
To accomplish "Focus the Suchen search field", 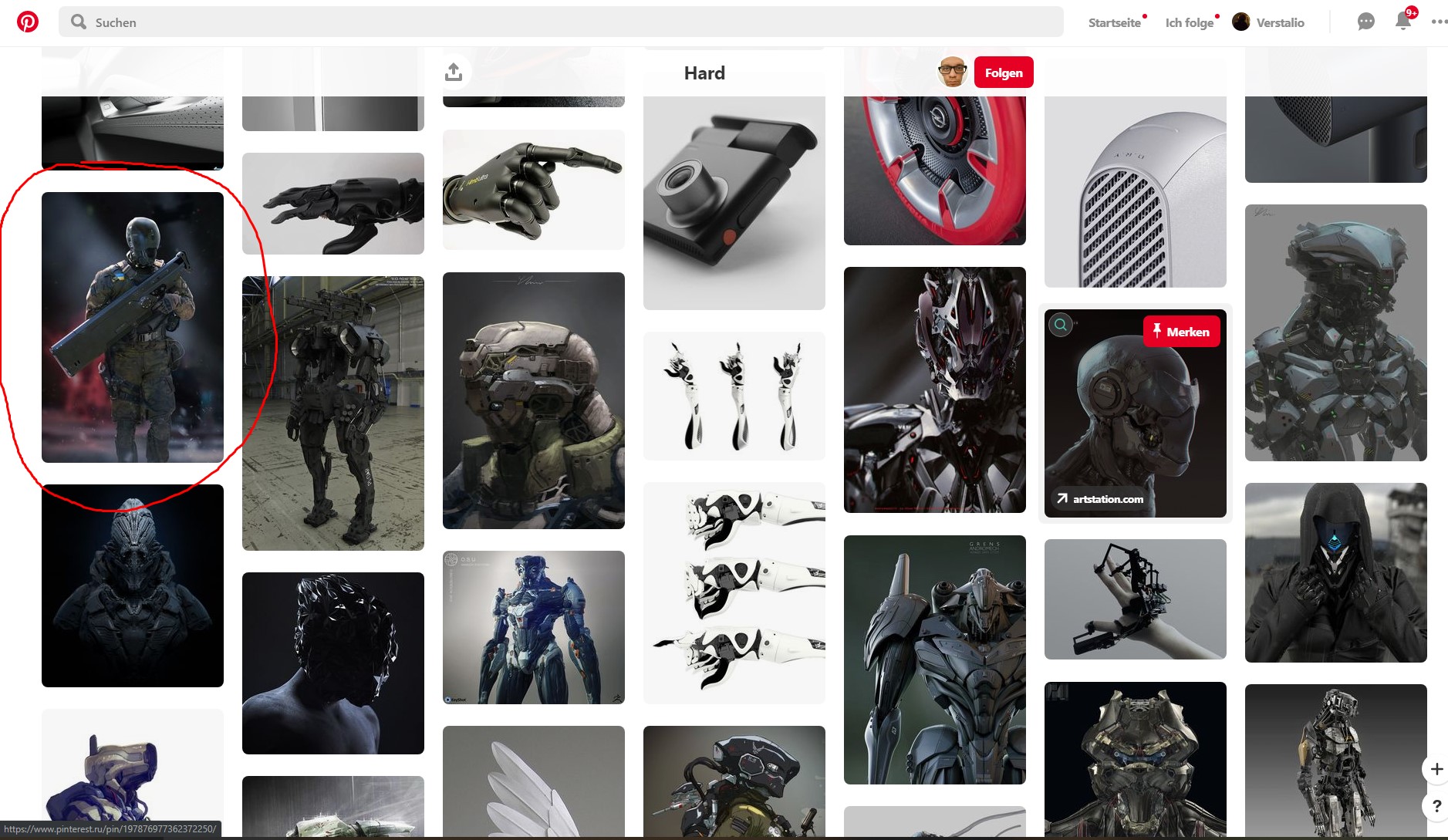I will point(561,22).
